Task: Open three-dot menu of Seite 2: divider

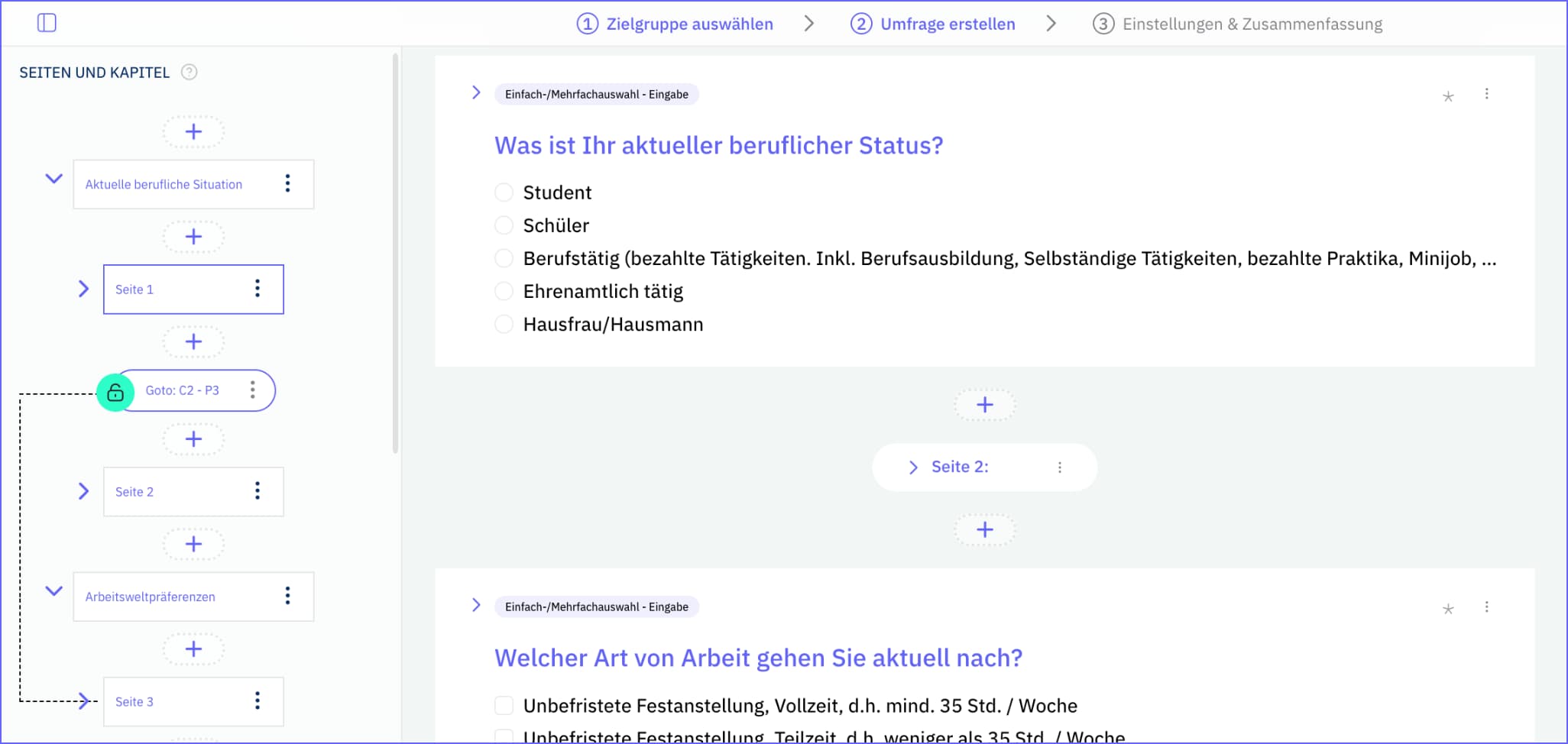Action: (1060, 467)
